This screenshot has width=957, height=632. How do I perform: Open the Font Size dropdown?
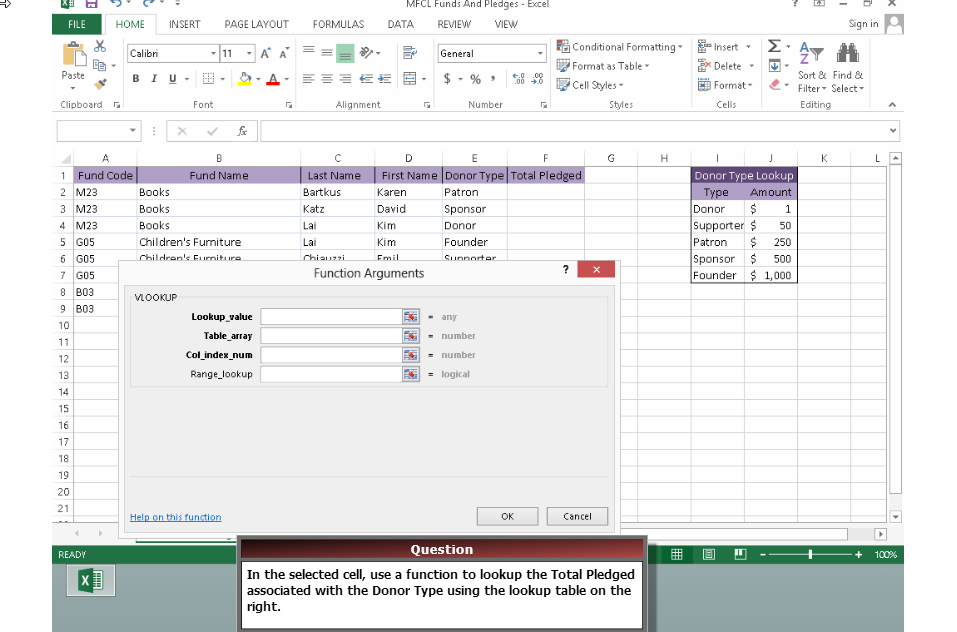[237, 53]
